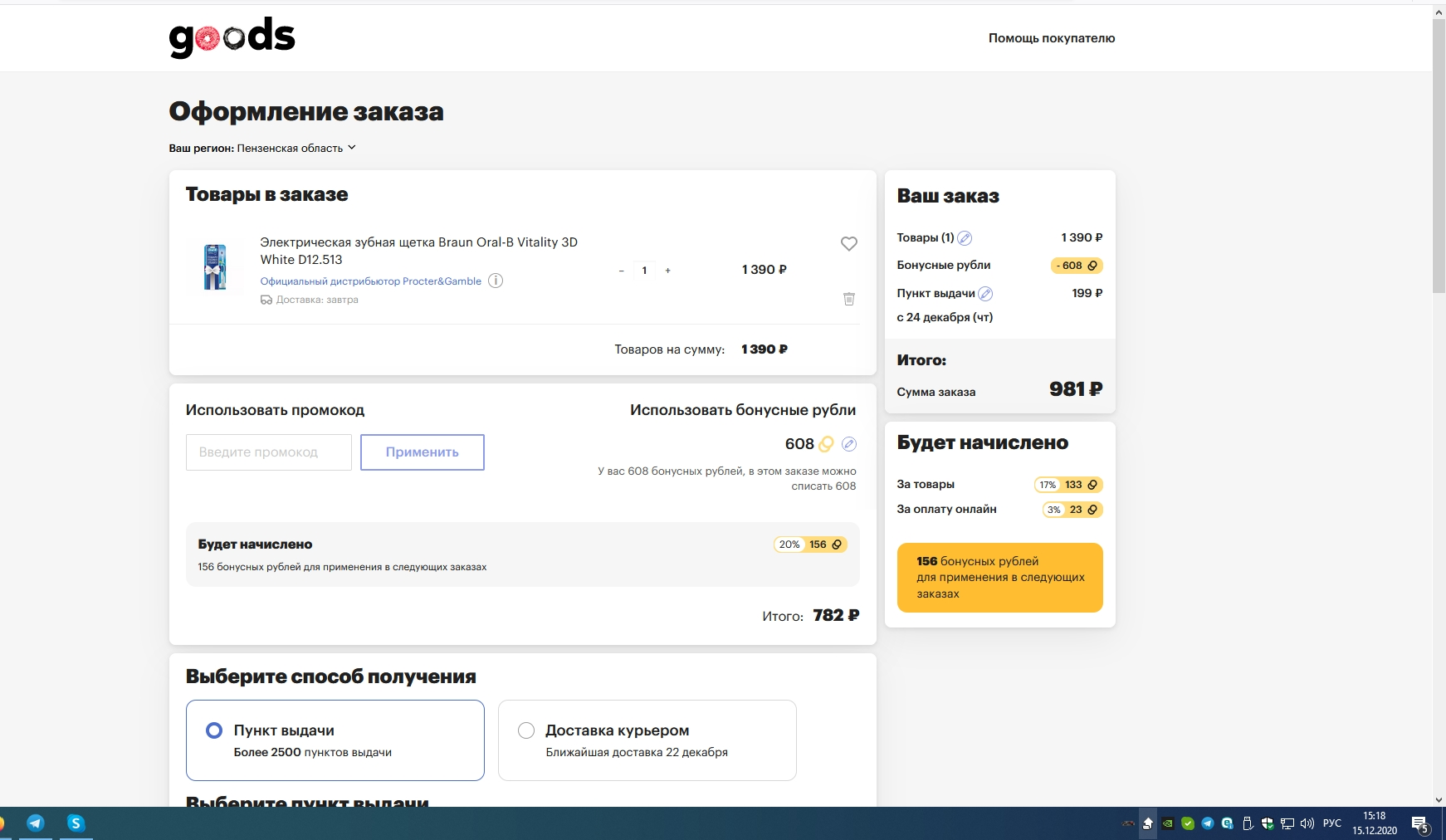1446x840 pixels.
Task: Open the network icon in the system tray
Action: coord(1287,823)
